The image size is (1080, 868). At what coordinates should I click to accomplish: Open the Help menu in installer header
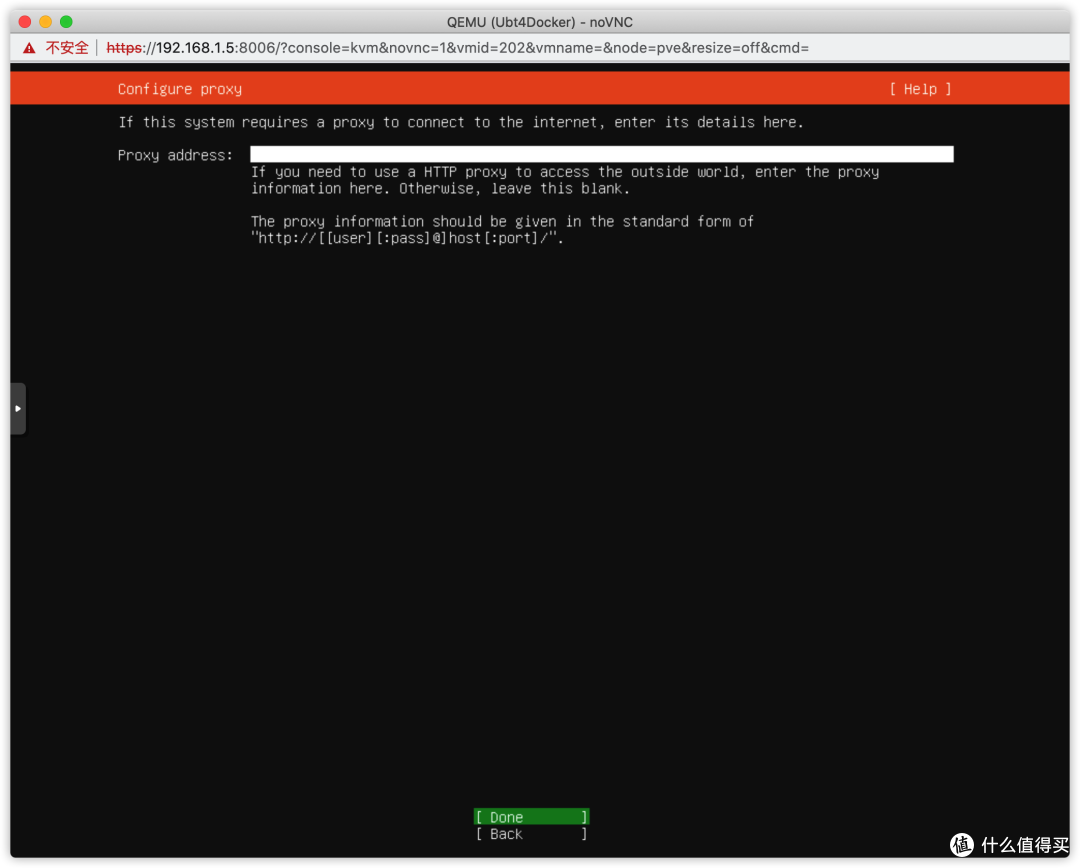click(x=920, y=89)
